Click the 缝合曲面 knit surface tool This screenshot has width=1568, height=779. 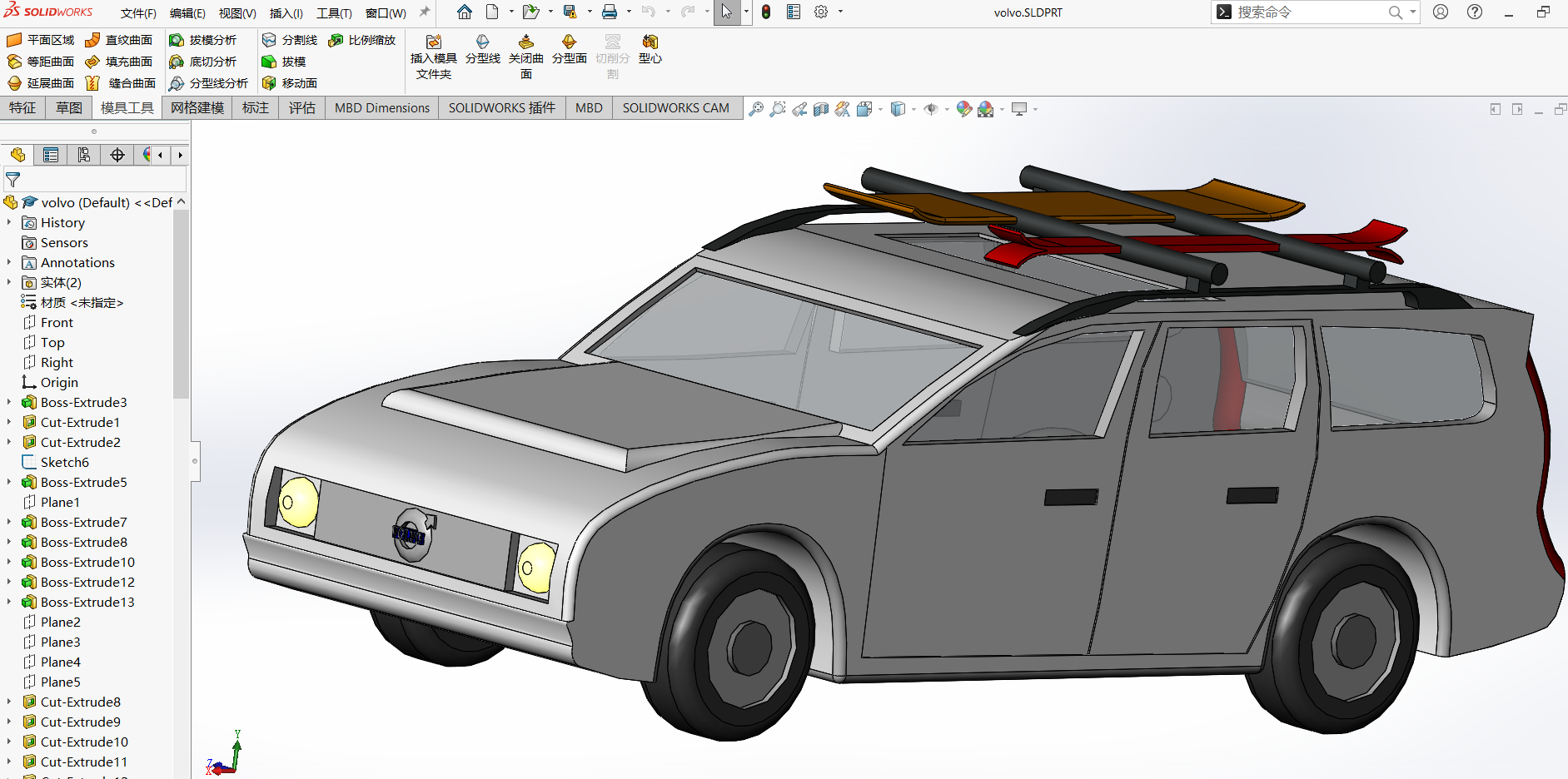(x=122, y=83)
